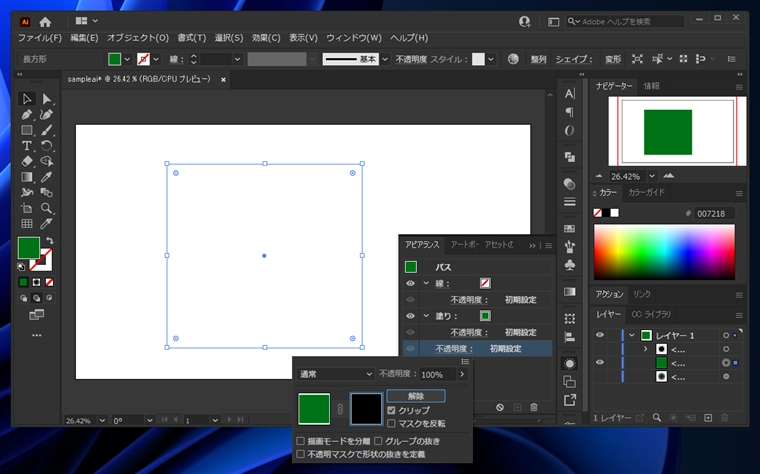The image size is (760, 474).
Task: Collapse レイヤー 1 tree arrow
Action: [632, 335]
